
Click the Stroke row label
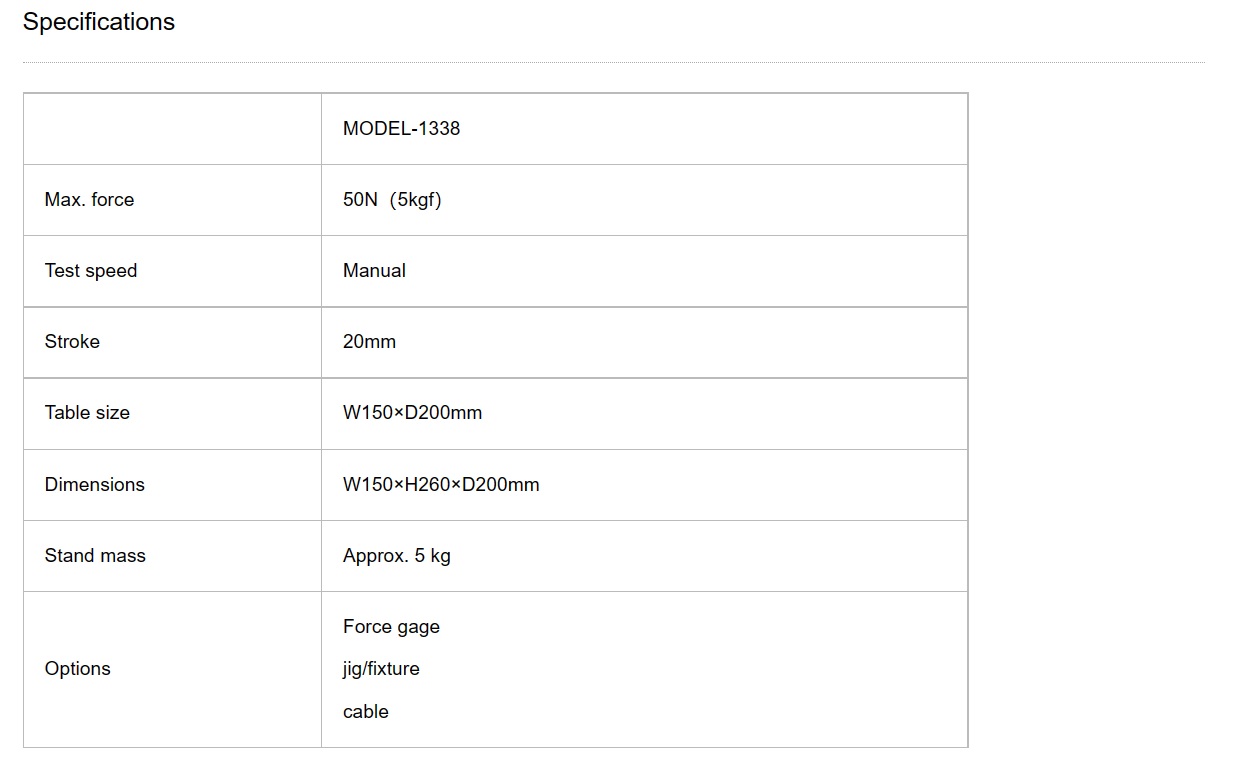(72, 341)
